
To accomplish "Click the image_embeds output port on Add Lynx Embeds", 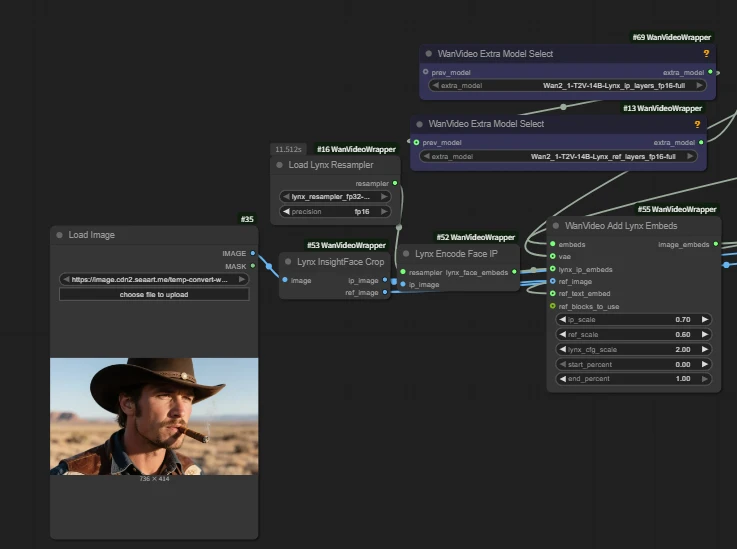I will (x=715, y=244).
